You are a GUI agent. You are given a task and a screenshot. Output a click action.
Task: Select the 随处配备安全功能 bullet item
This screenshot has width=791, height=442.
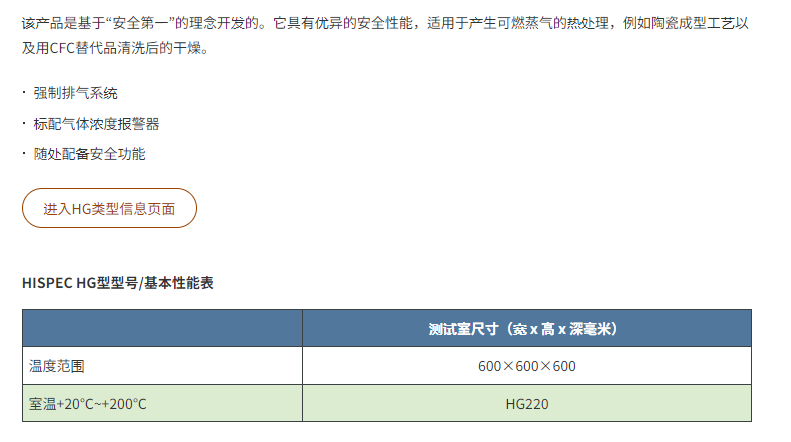[89, 154]
